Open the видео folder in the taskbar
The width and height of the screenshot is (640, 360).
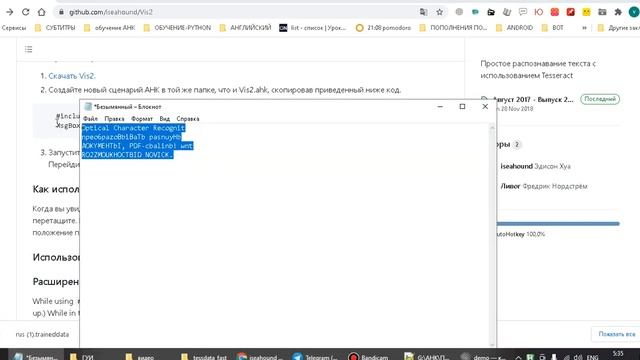141,356
